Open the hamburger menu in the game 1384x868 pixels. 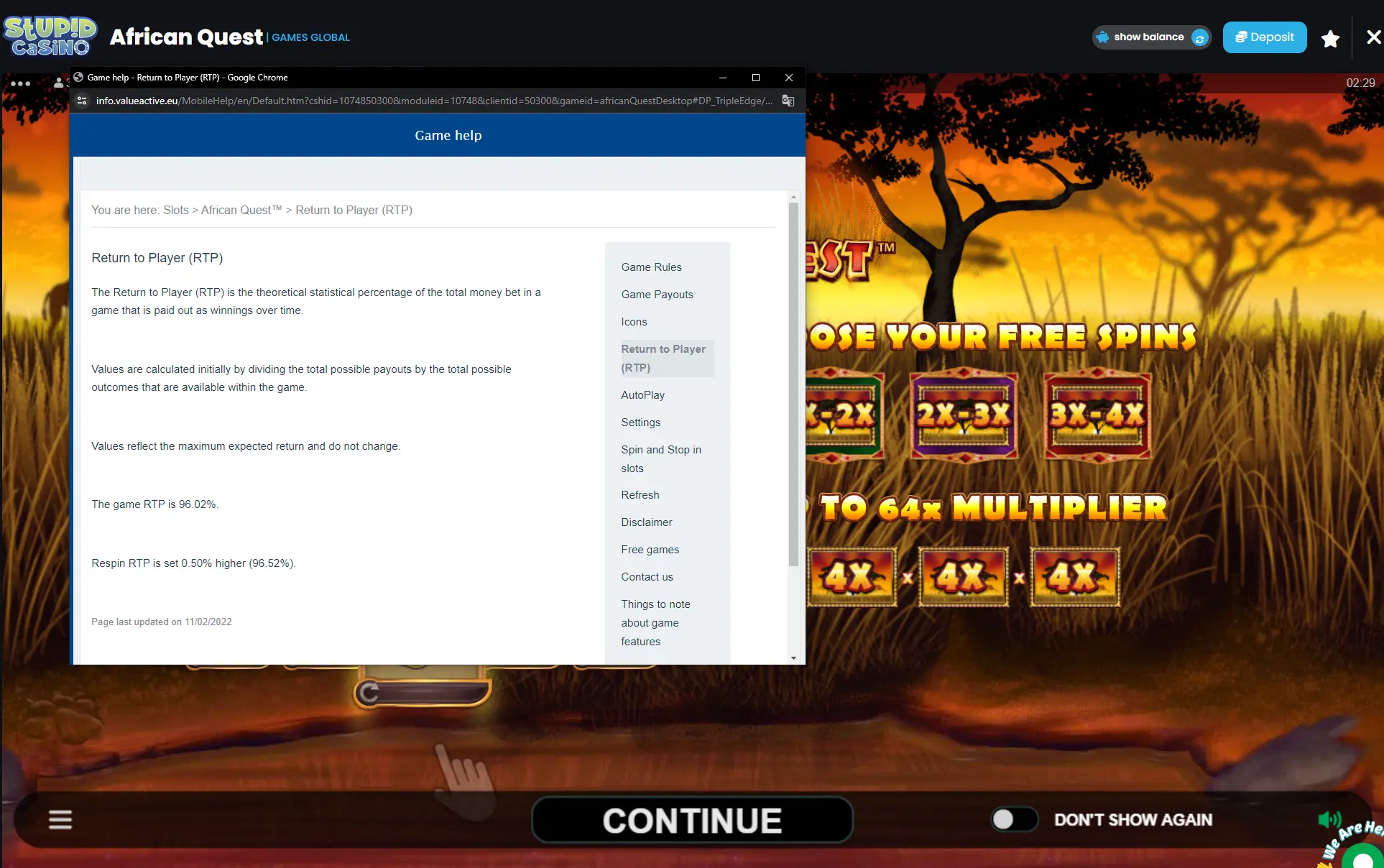click(60, 820)
